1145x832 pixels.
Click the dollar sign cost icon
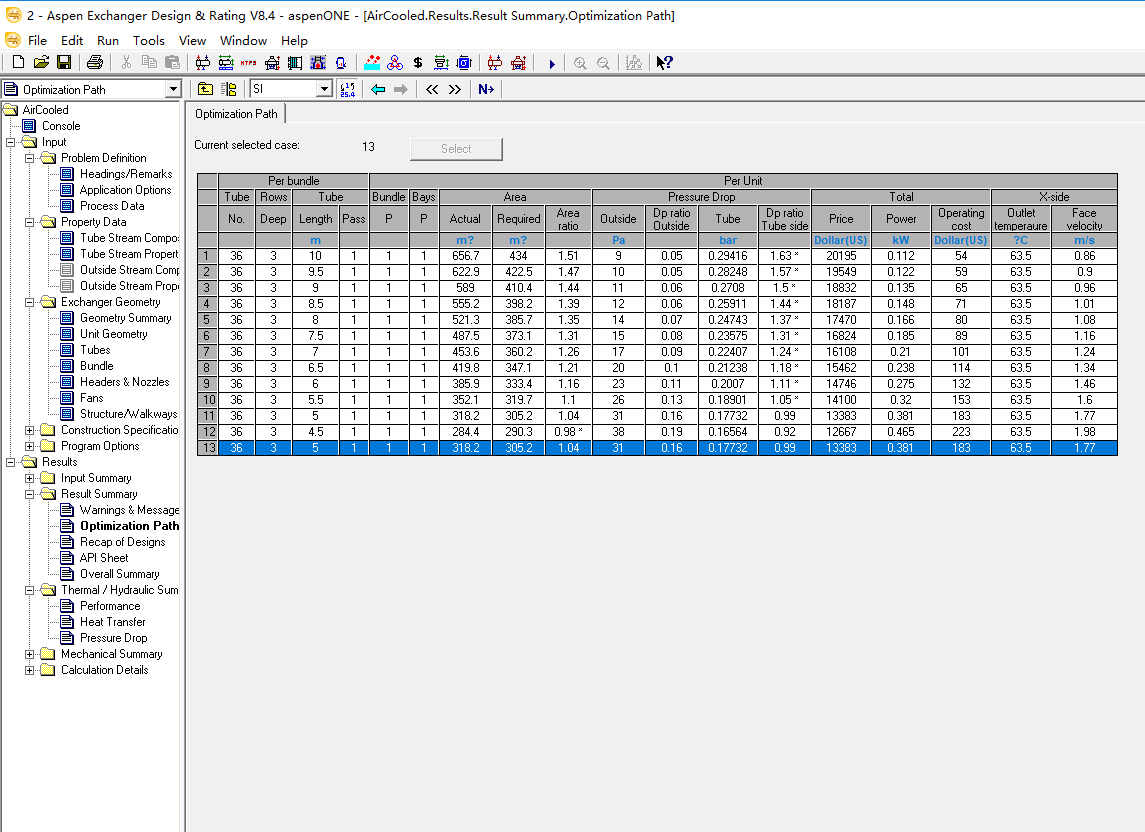(x=418, y=63)
